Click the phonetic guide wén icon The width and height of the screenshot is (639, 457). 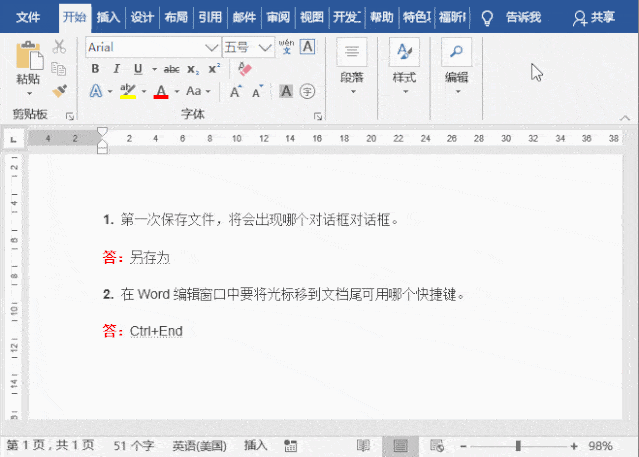coord(287,46)
